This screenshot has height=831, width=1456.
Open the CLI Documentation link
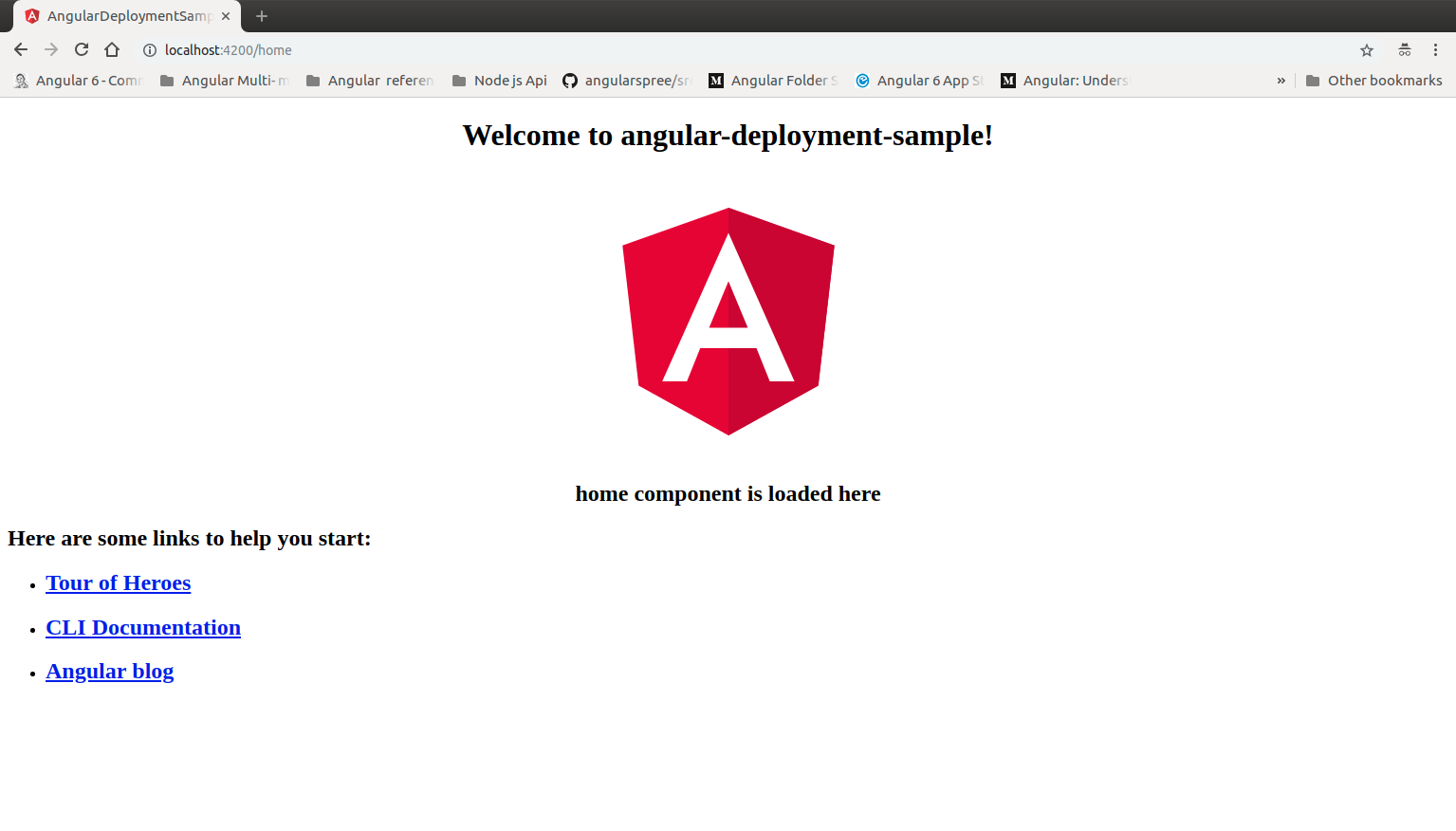pyautogui.click(x=143, y=628)
